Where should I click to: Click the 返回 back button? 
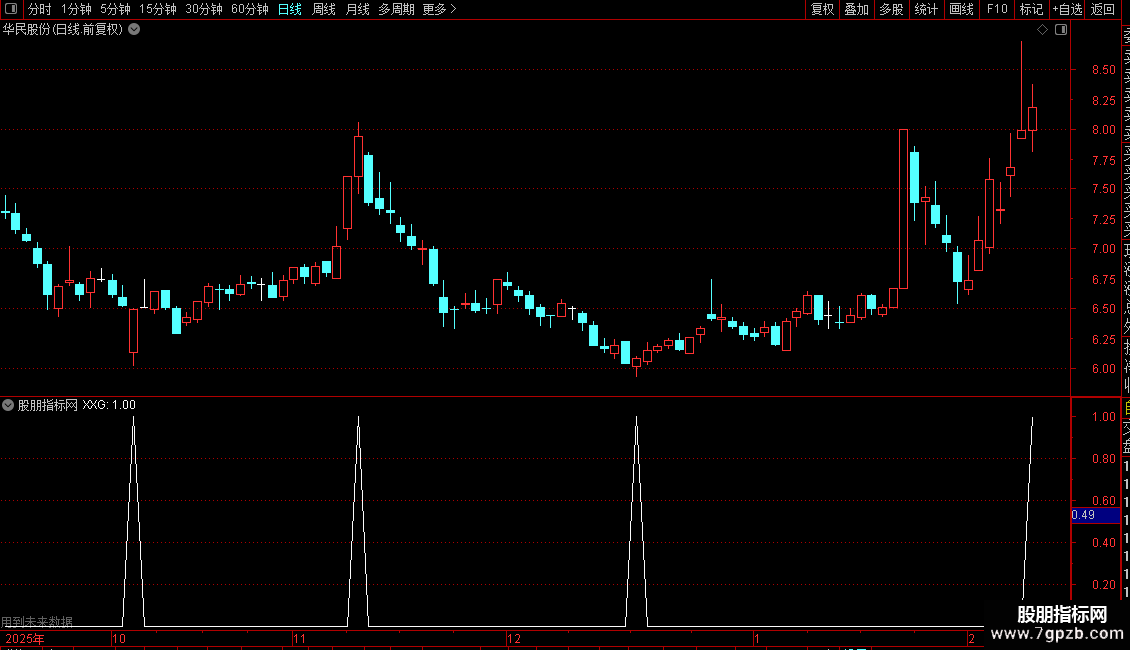click(x=1103, y=9)
